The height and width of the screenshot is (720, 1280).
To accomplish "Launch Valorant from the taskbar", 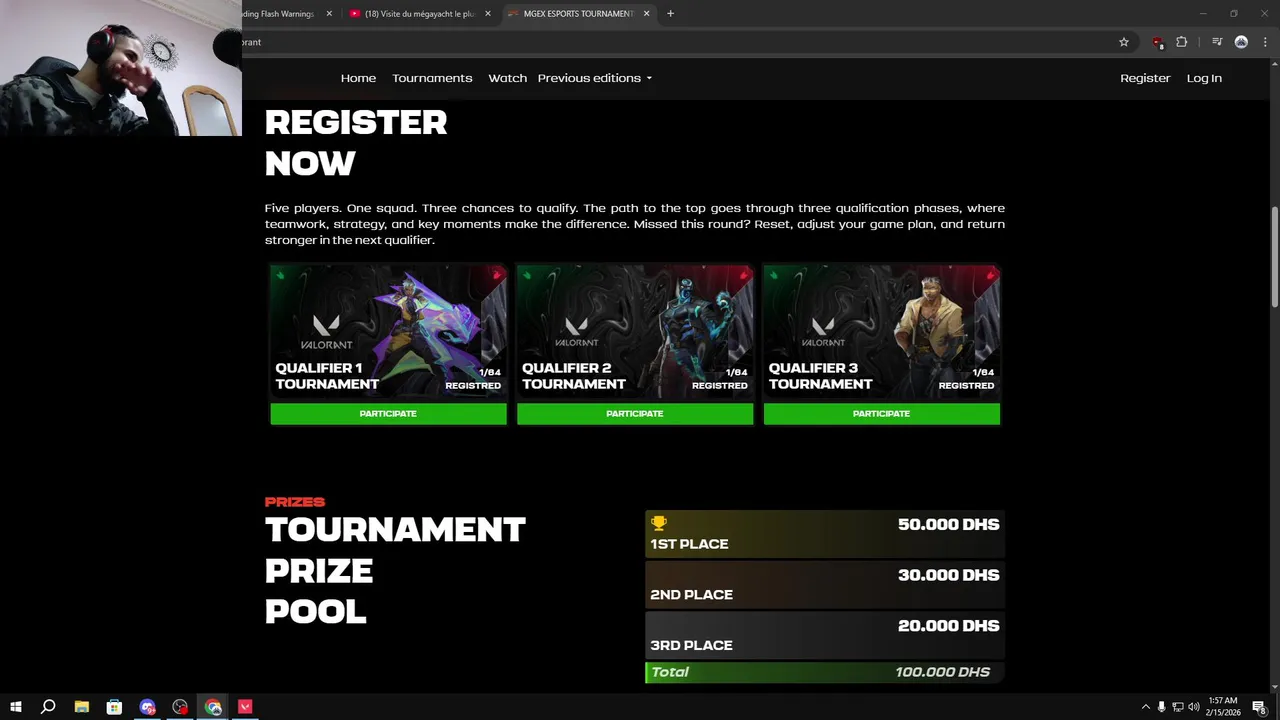I will pyautogui.click(x=245, y=707).
